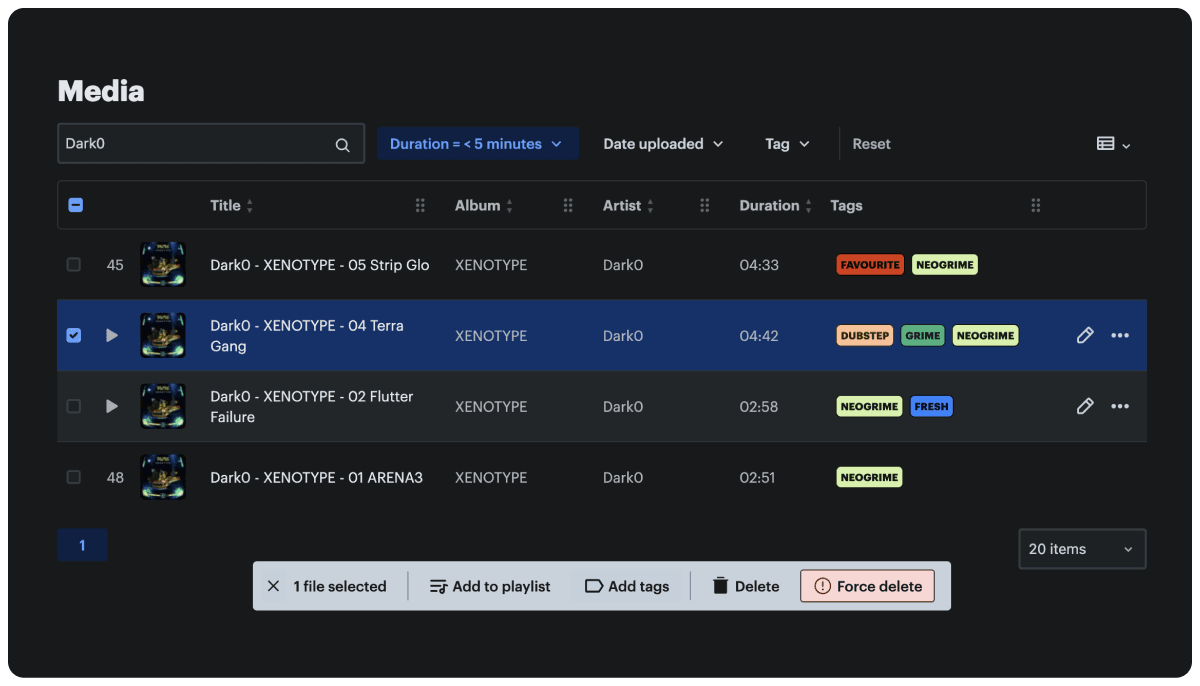Click the Add to playlist icon
Viewport: 1200px width, 686px height.
(442, 586)
